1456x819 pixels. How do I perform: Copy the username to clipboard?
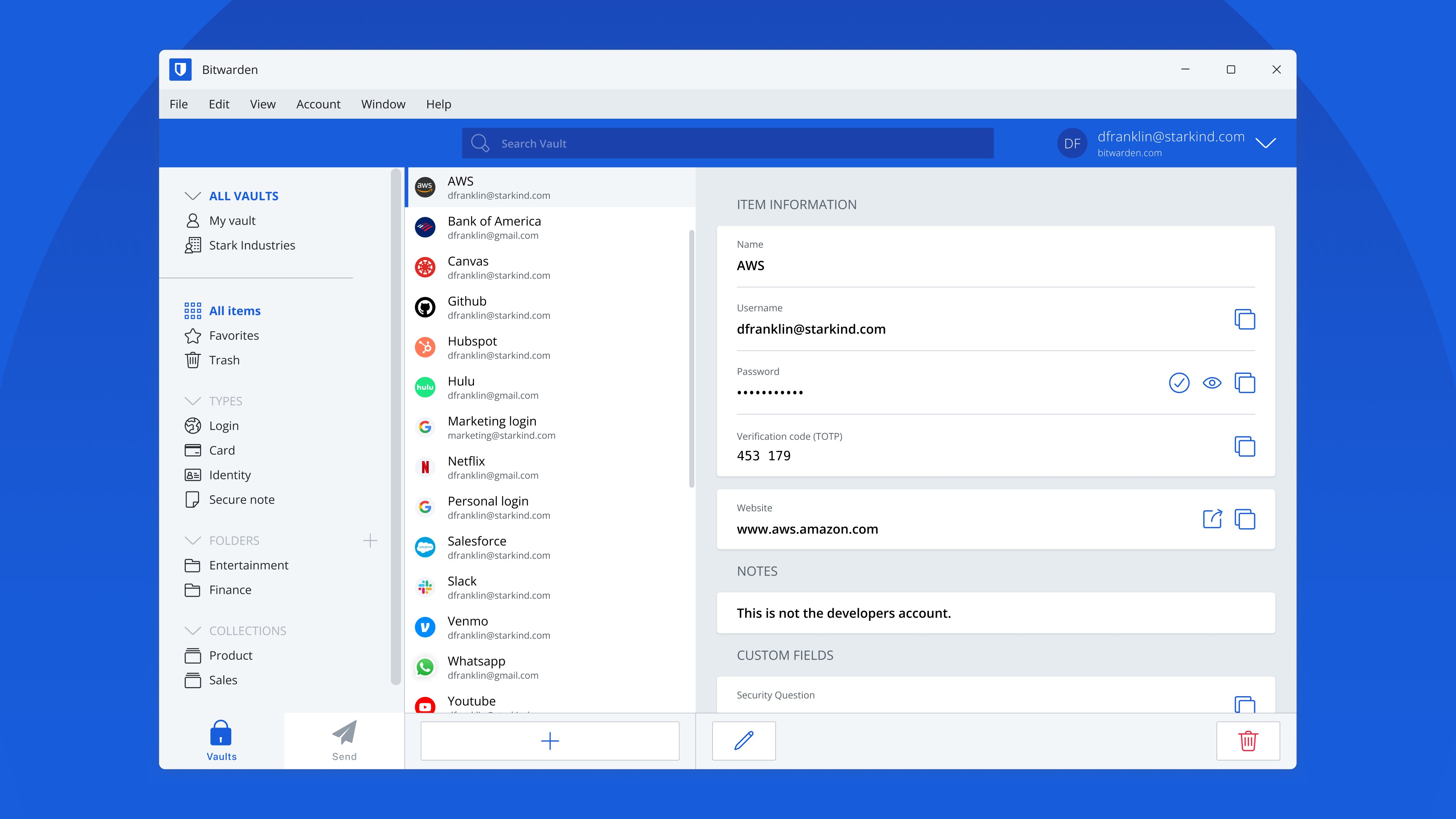(1244, 319)
